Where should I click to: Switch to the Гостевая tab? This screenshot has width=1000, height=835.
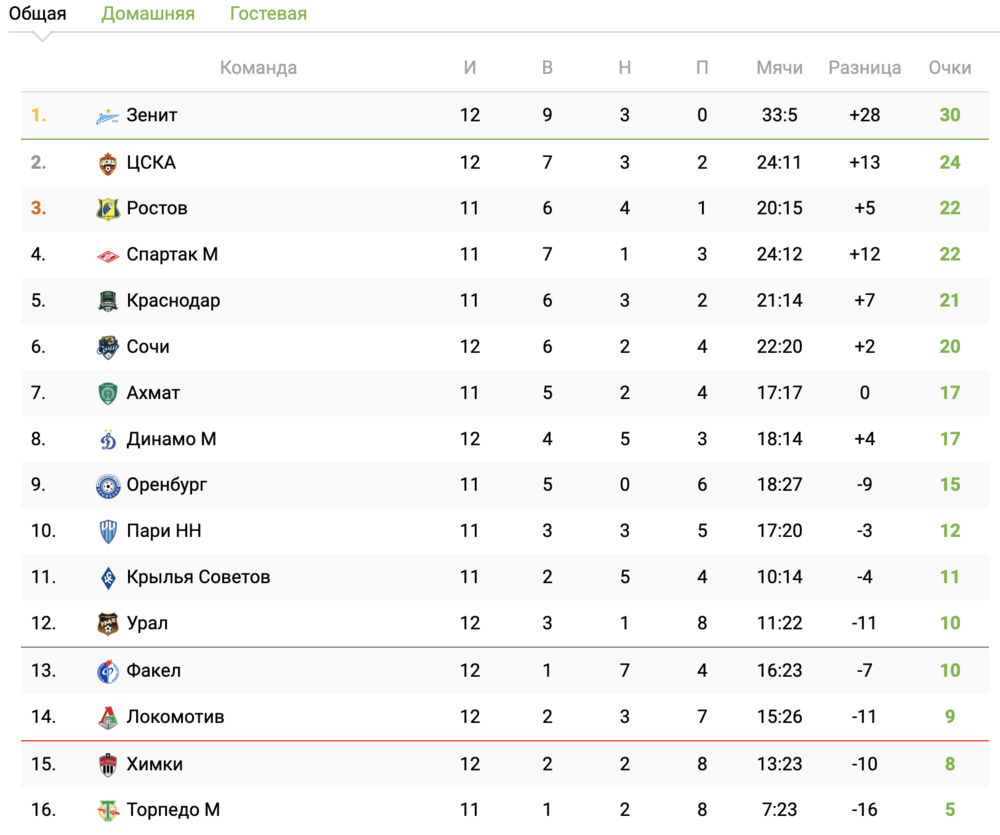268,14
